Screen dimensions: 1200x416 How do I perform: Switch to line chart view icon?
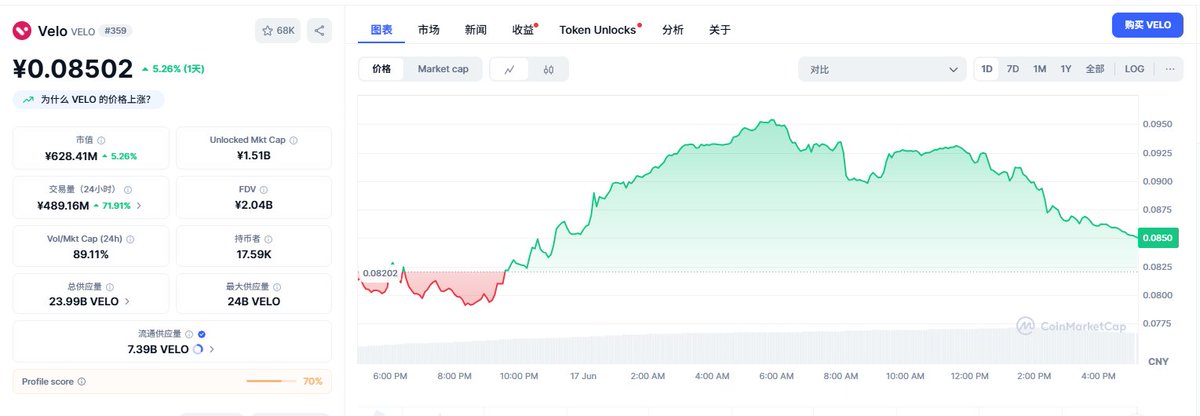tap(510, 69)
